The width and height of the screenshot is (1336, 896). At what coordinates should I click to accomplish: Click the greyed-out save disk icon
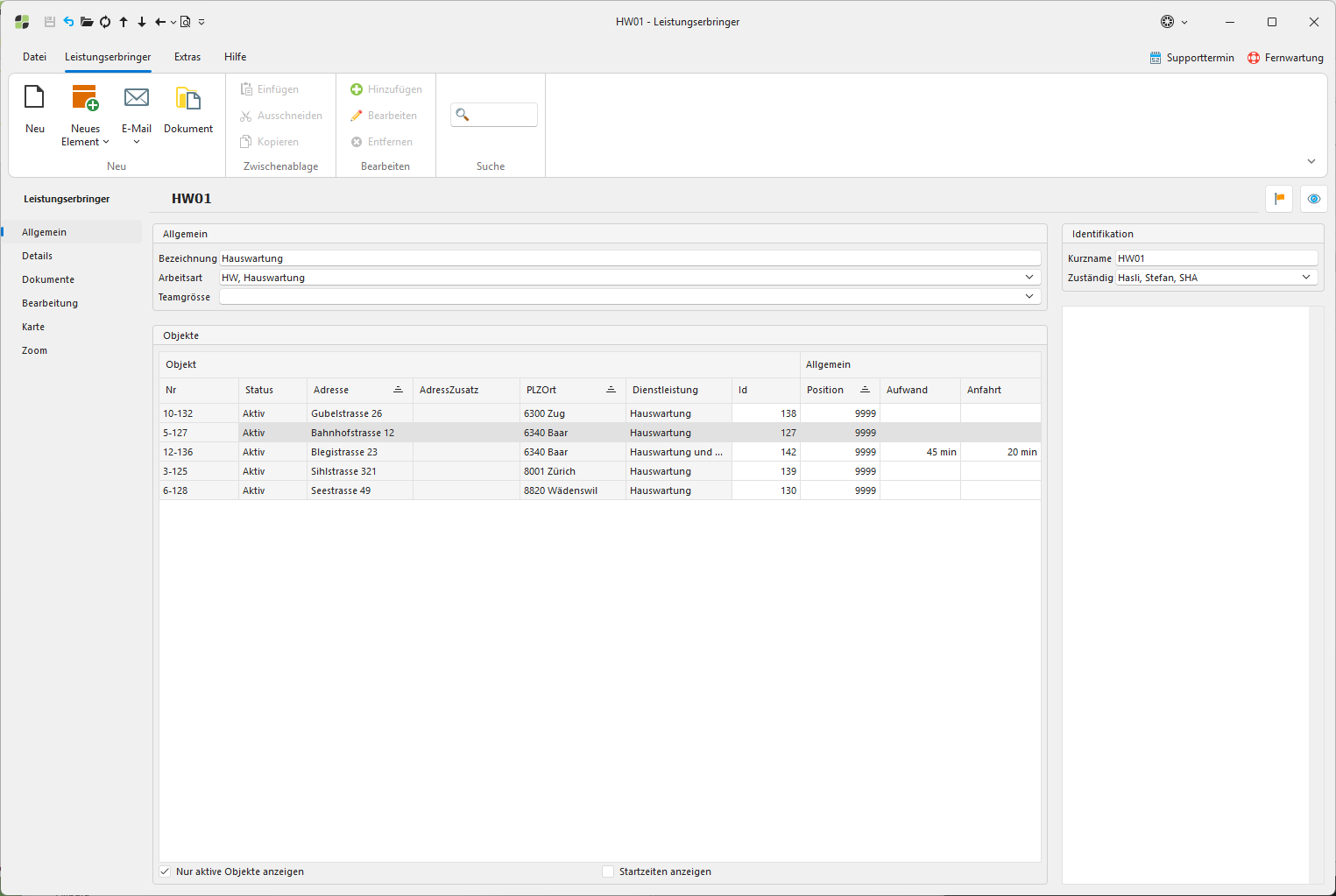[50, 22]
